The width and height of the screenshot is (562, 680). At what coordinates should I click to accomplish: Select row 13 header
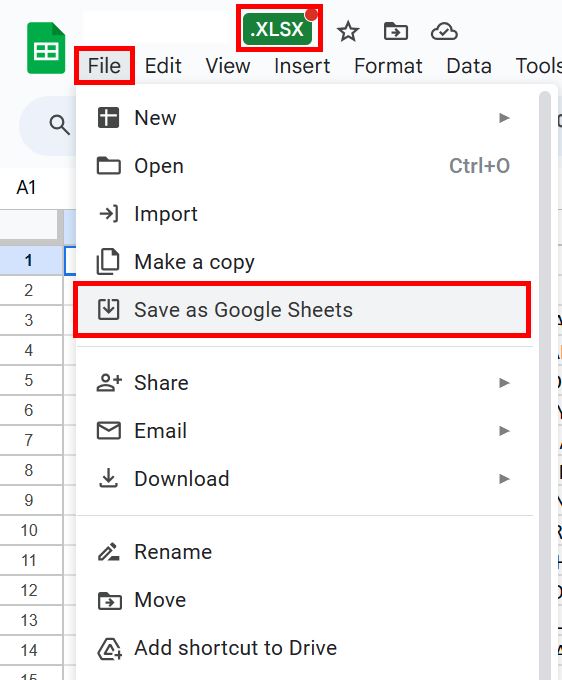point(29,620)
